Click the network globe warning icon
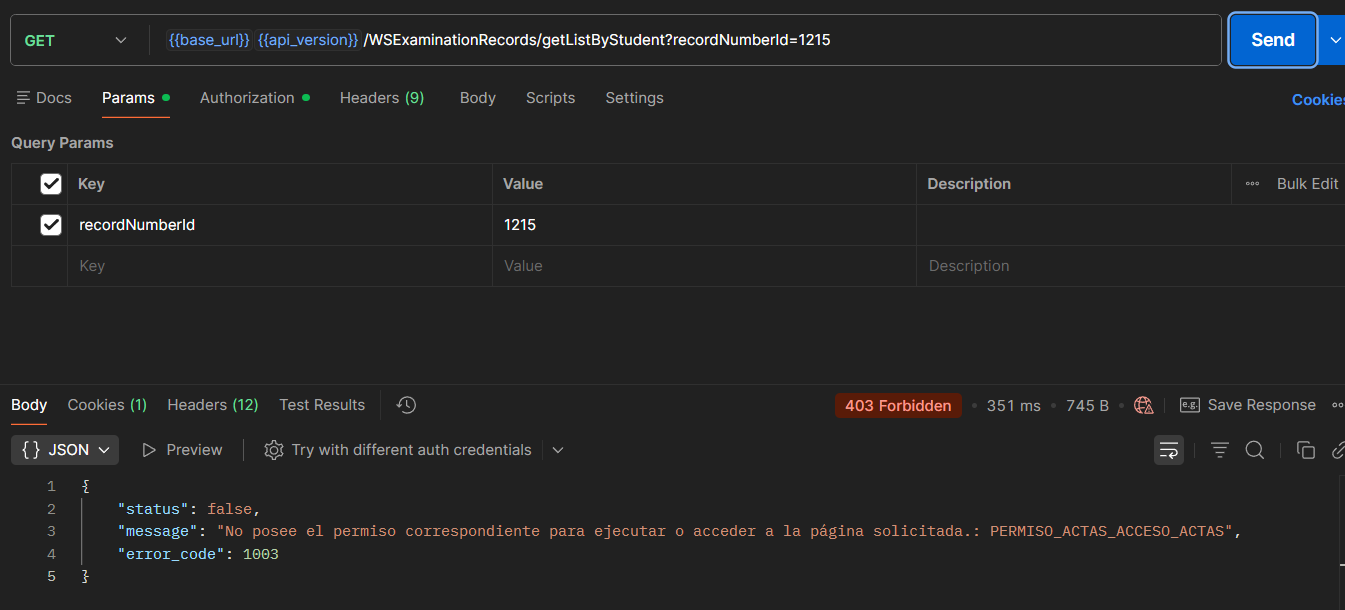 click(x=1144, y=405)
